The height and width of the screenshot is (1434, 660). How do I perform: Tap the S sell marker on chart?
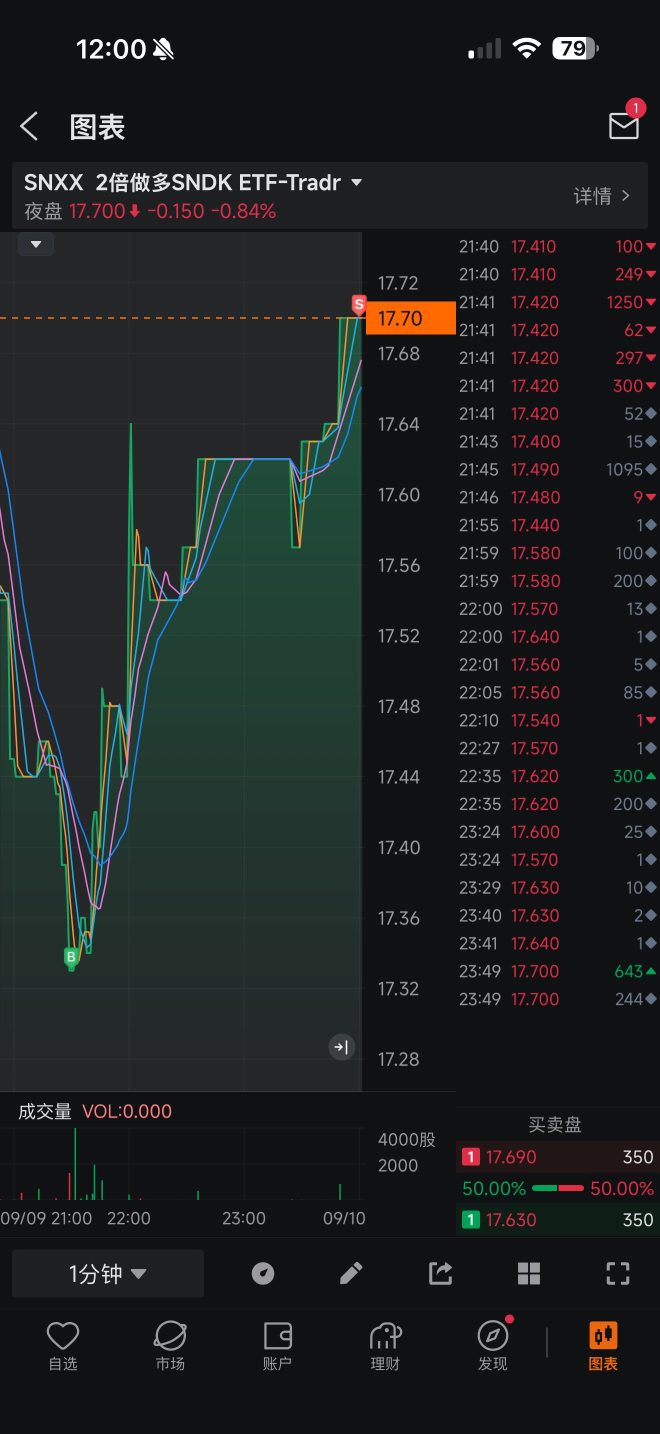358,304
